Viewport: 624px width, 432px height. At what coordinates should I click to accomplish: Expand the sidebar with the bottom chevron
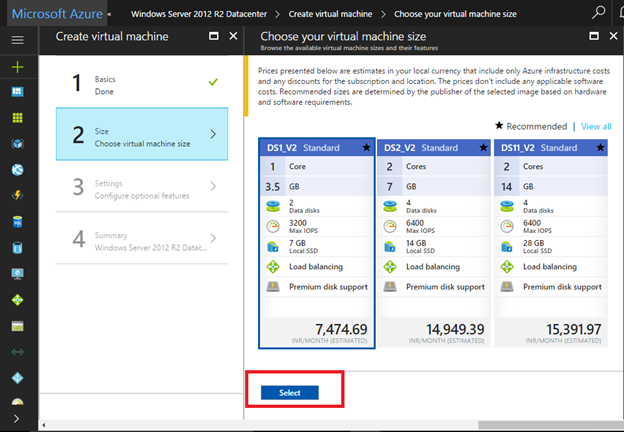tap(16, 418)
